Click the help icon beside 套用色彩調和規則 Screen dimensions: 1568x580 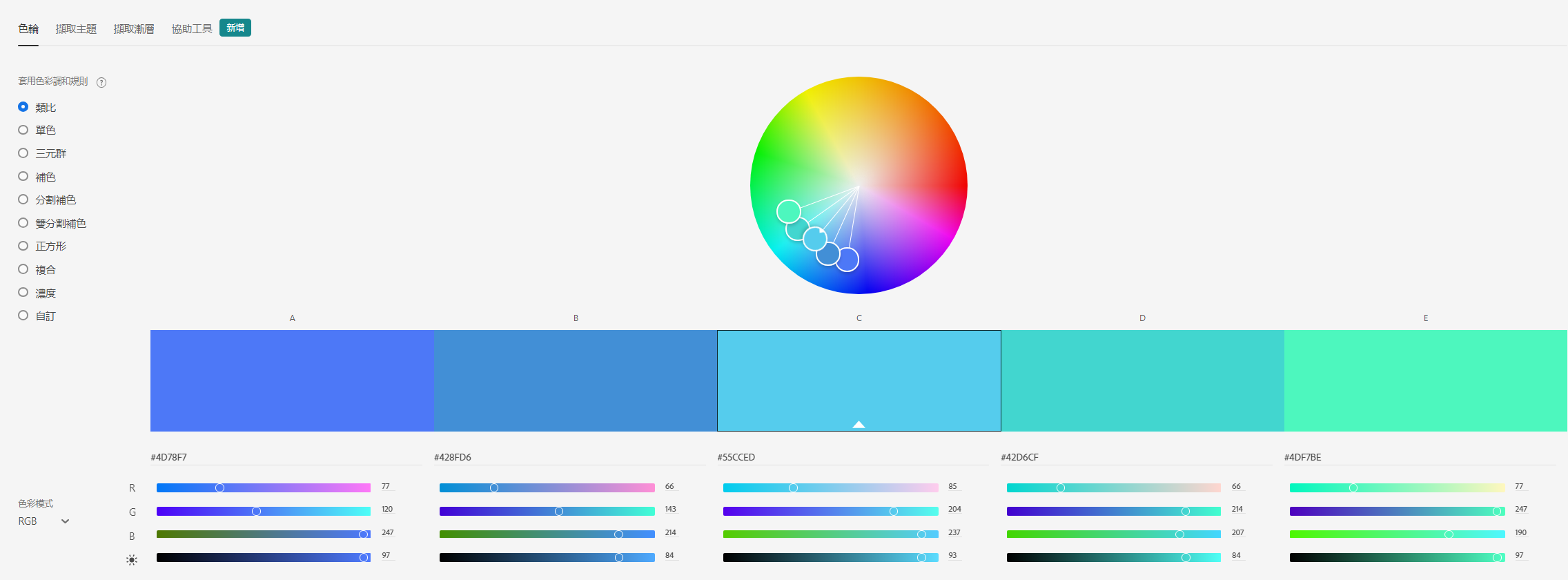click(x=101, y=82)
